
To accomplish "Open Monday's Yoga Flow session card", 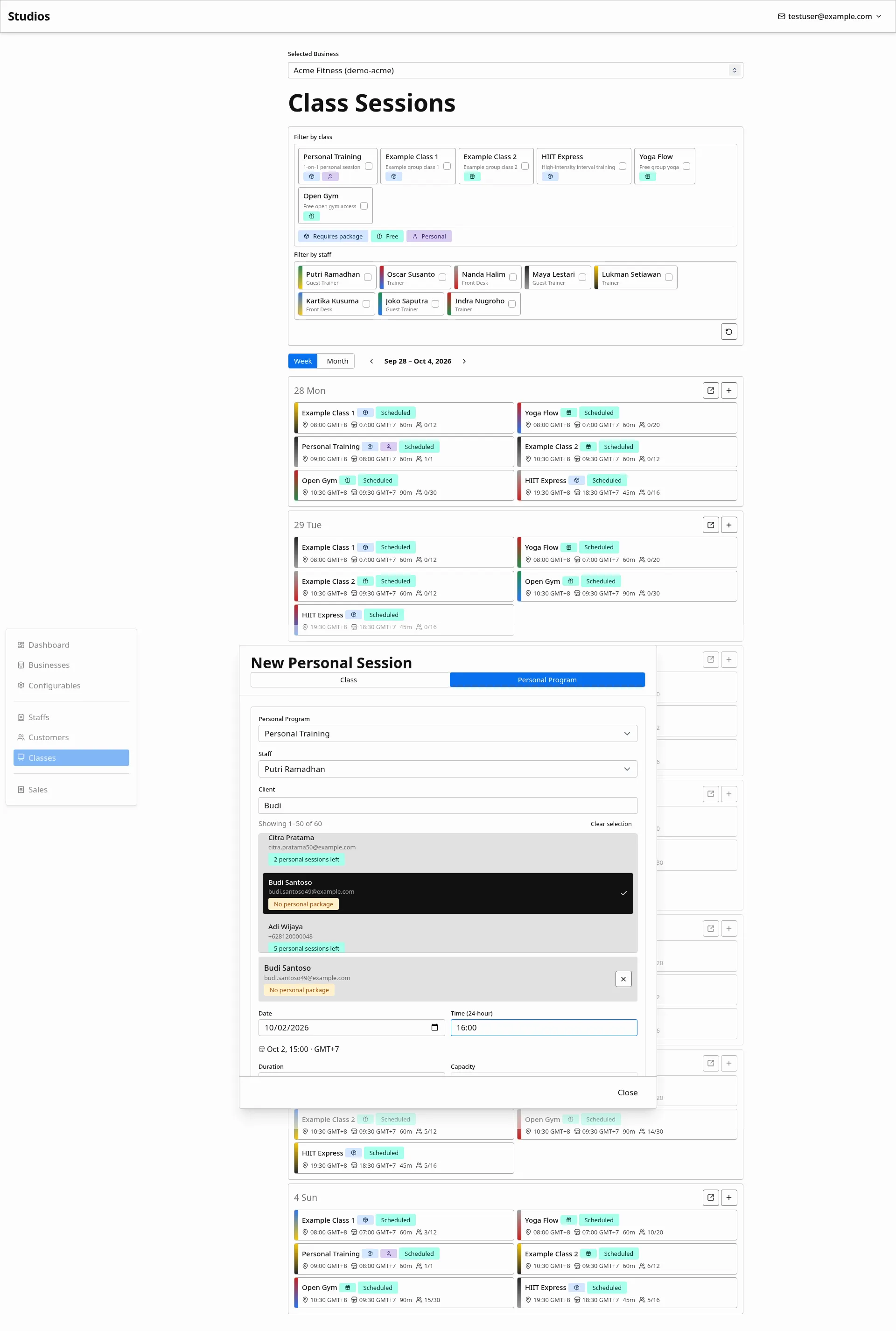I will coord(627,418).
